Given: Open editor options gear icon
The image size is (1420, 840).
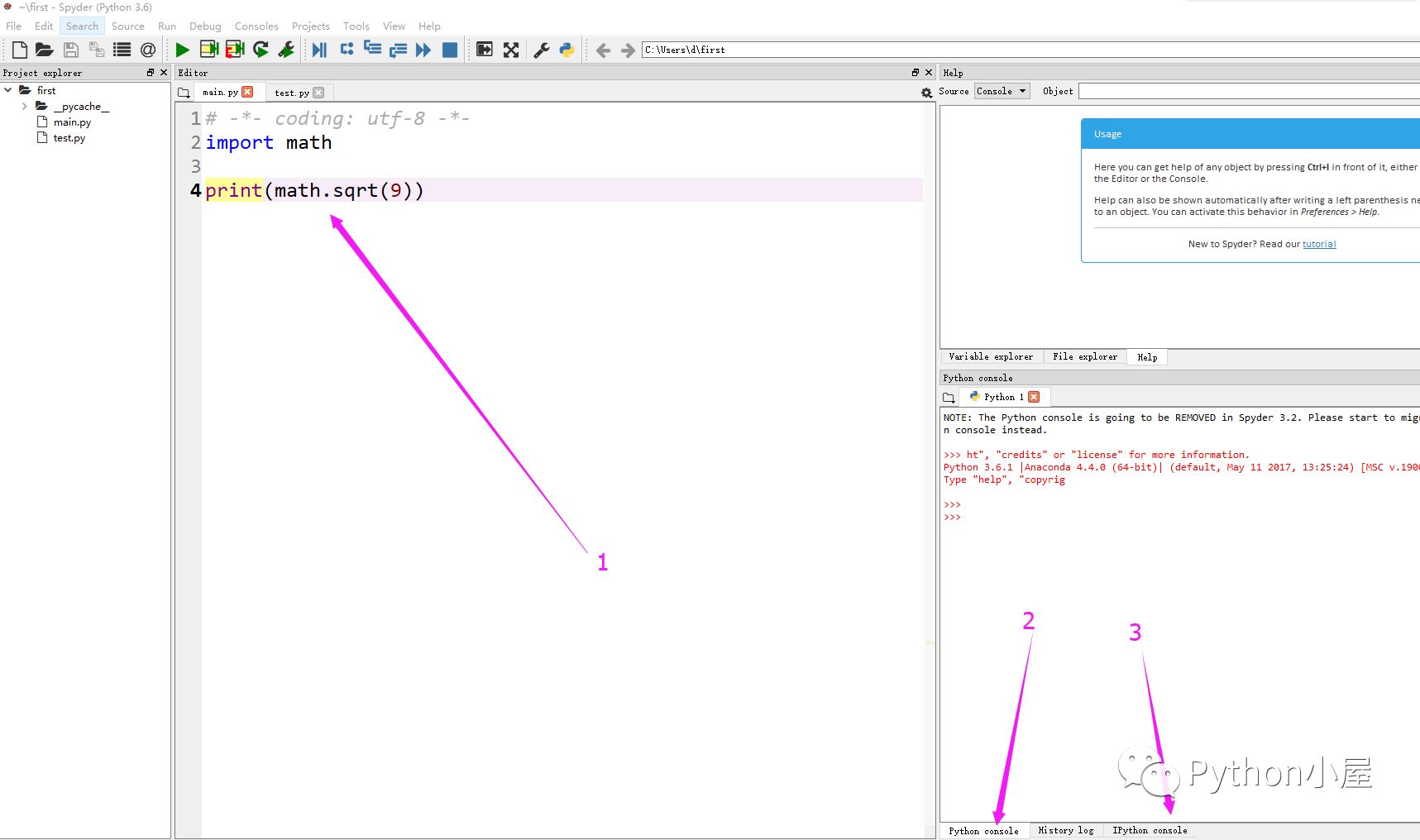Looking at the screenshot, I should click(x=926, y=93).
